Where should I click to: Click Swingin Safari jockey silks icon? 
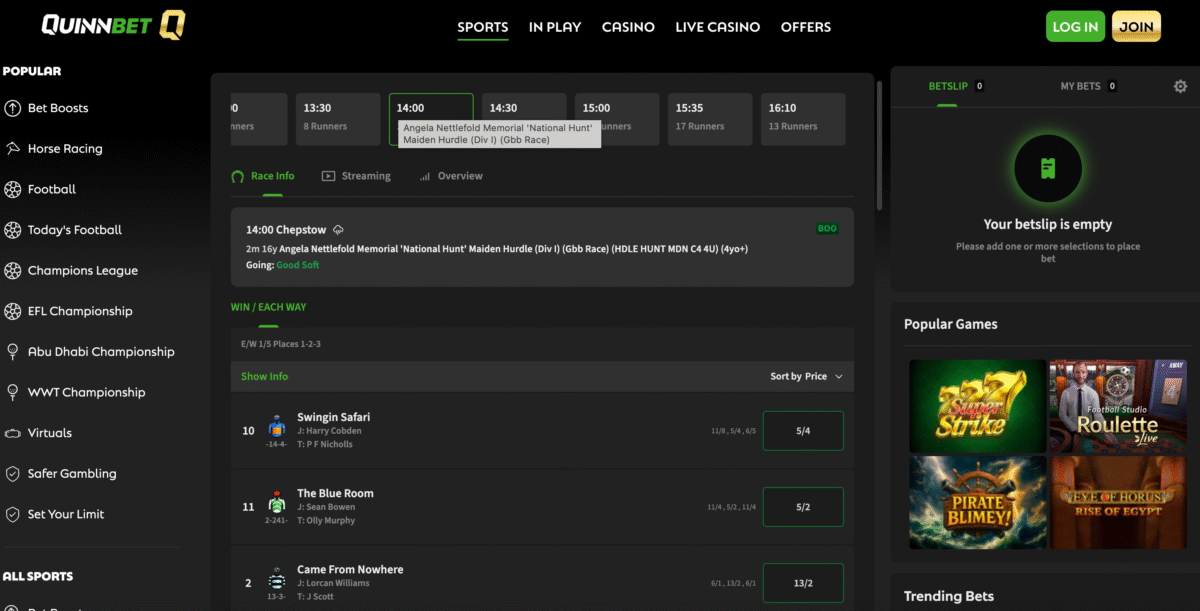(x=277, y=426)
